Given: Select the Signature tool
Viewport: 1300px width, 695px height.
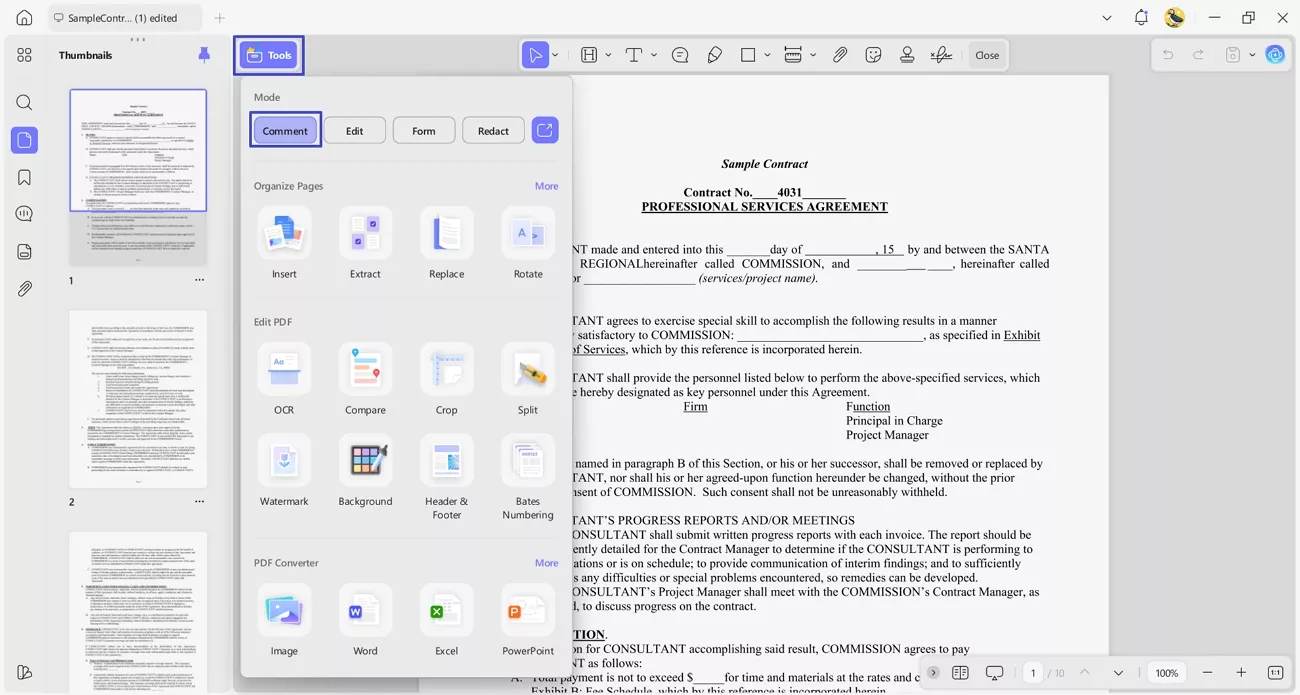Looking at the screenshot, I should pos(941,55).
